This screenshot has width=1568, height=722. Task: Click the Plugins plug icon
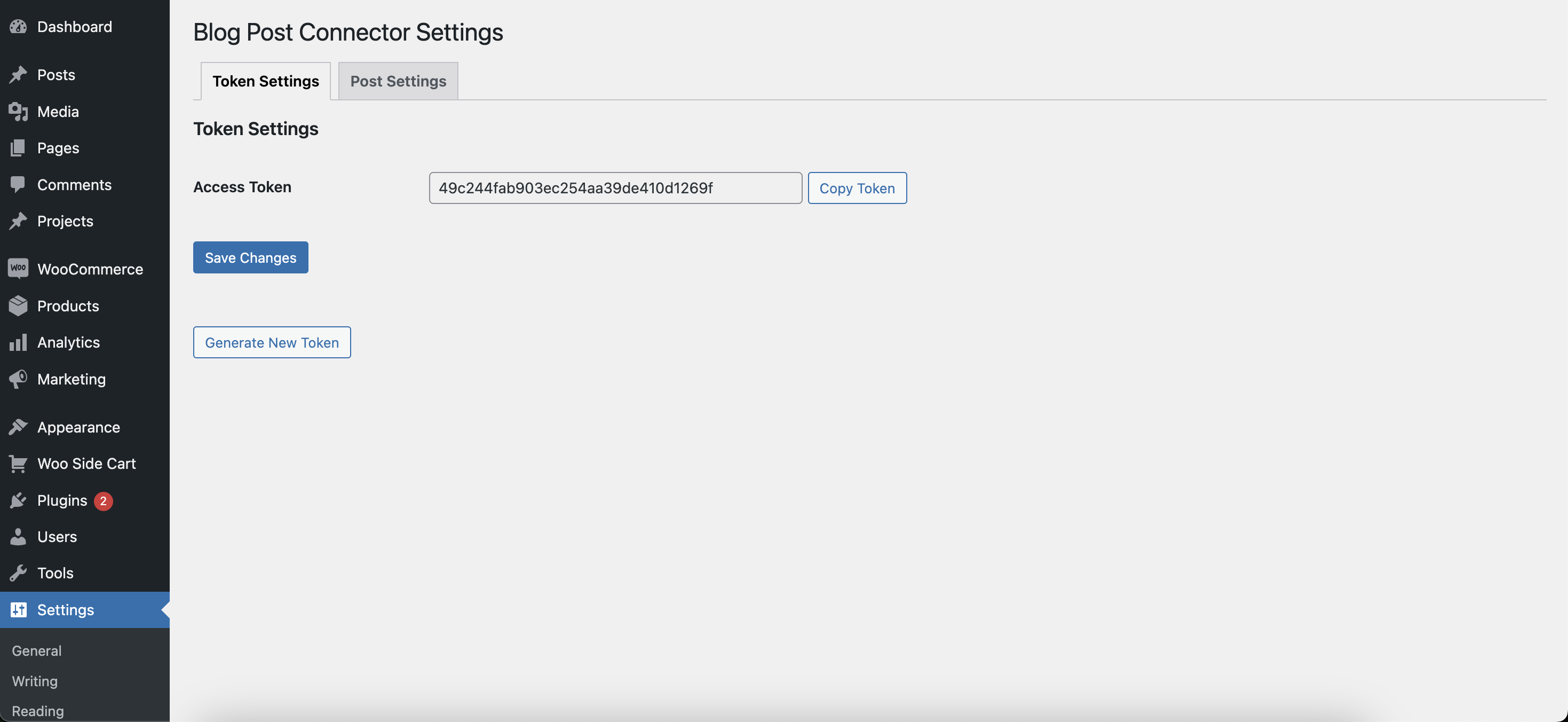click(x=18, y=500)
